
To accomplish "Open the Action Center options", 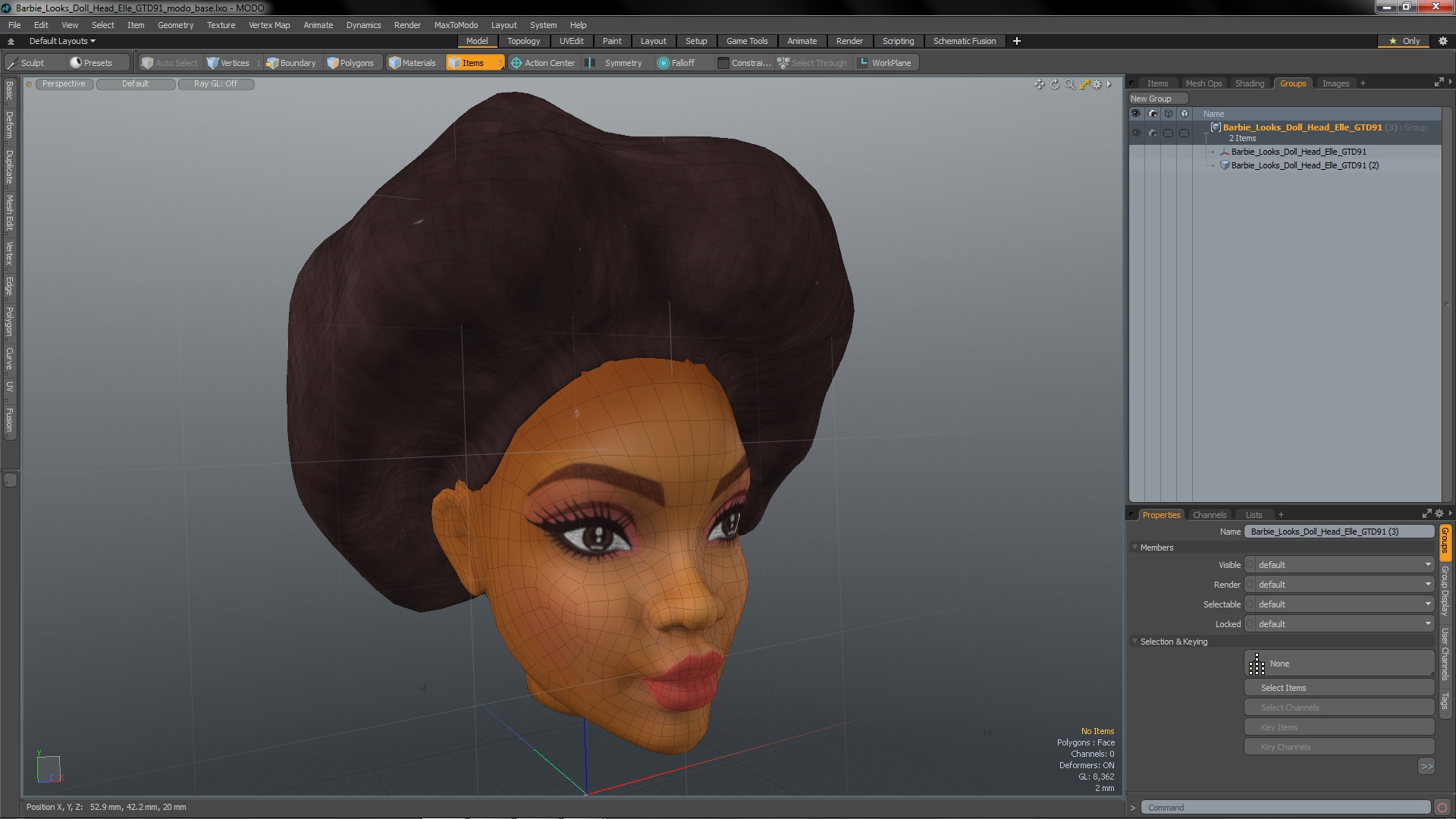I will tap(543, 63).
